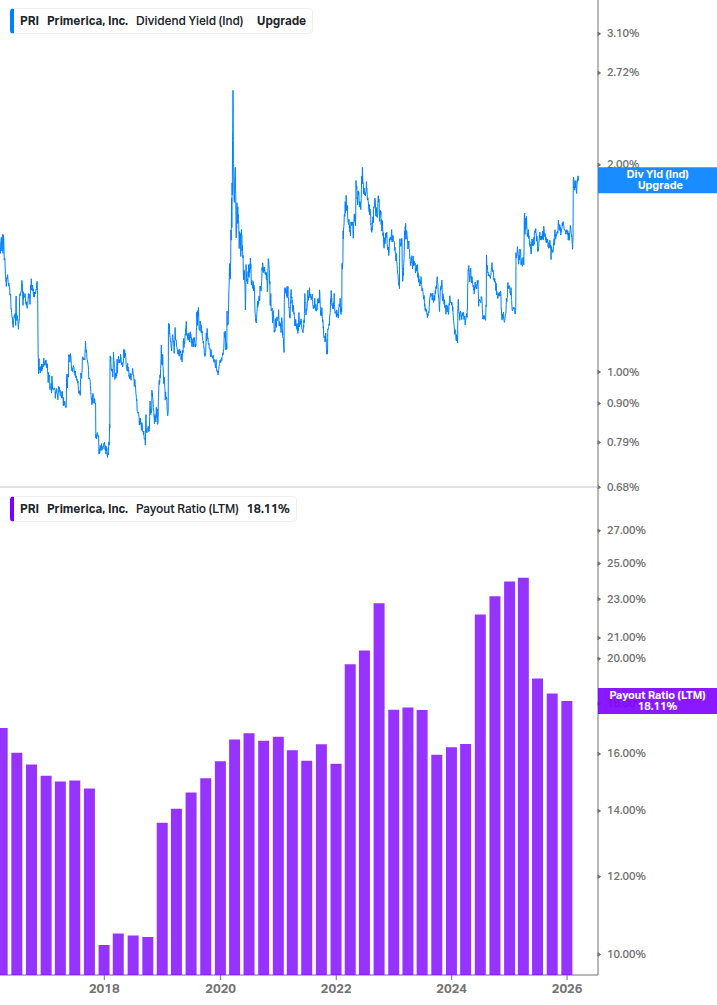The image size is (717, 1005).
Task: Click the tallest purple payout ratio bar
Action: pyautogui.click(x=521, y=600)
